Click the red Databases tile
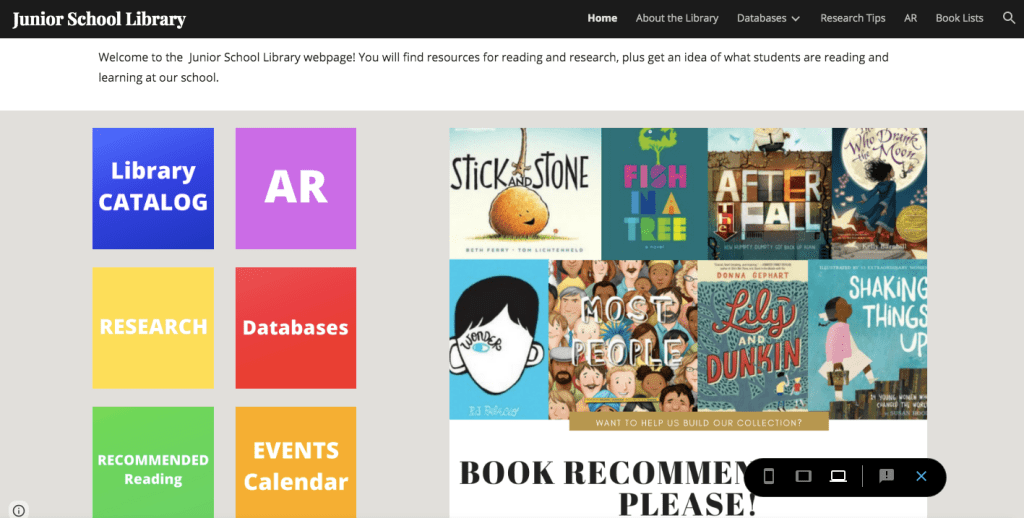This screenshot has width=1024, height=518. tap(295, 327)
